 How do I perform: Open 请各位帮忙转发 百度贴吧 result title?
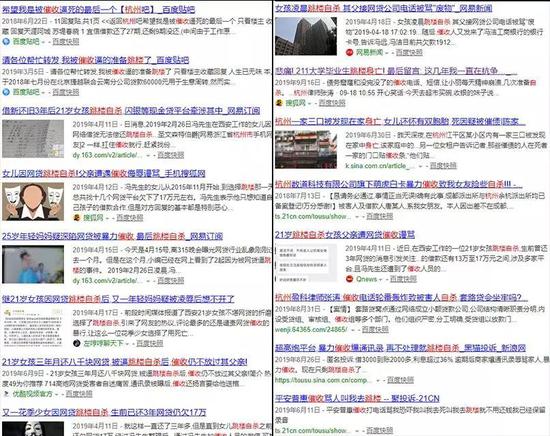[95, 60]
